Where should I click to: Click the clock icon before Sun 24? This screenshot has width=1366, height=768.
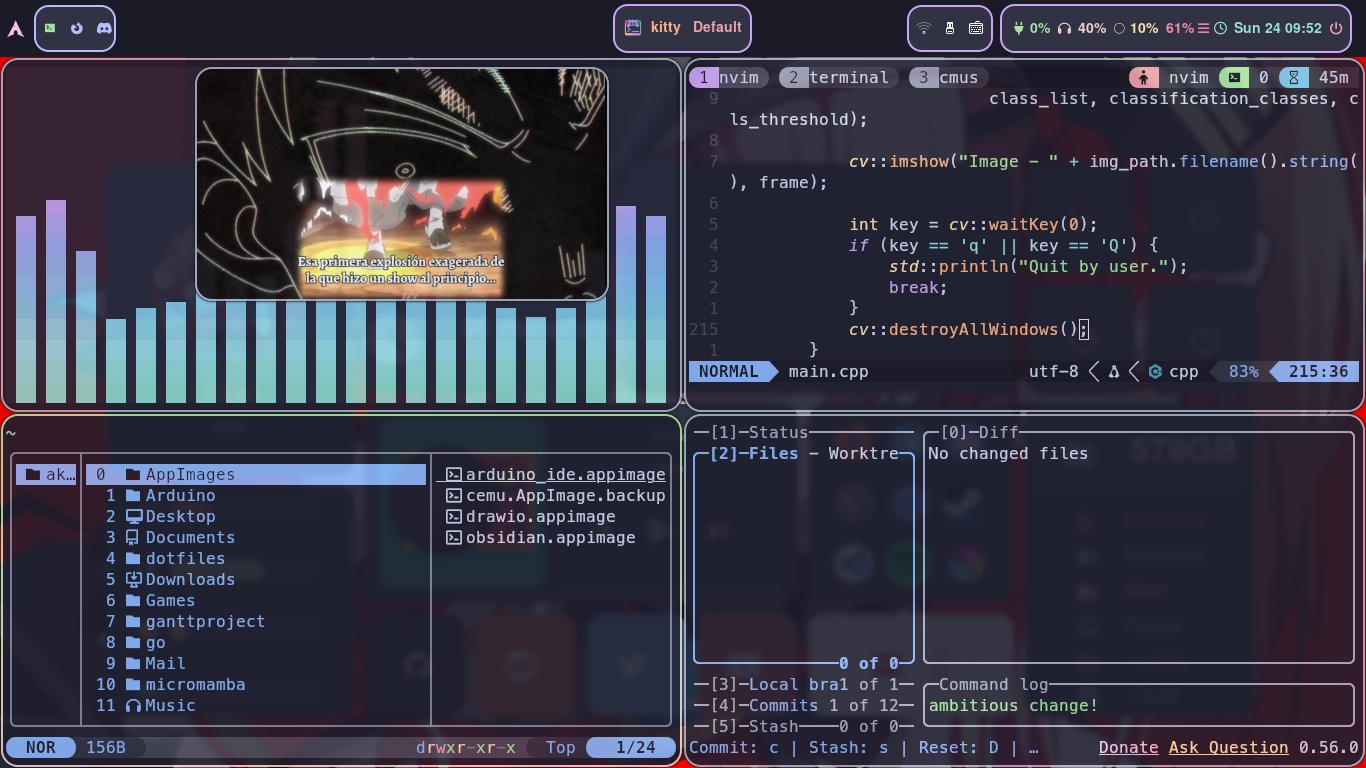pyautogui.click(x=1221, y=28)
